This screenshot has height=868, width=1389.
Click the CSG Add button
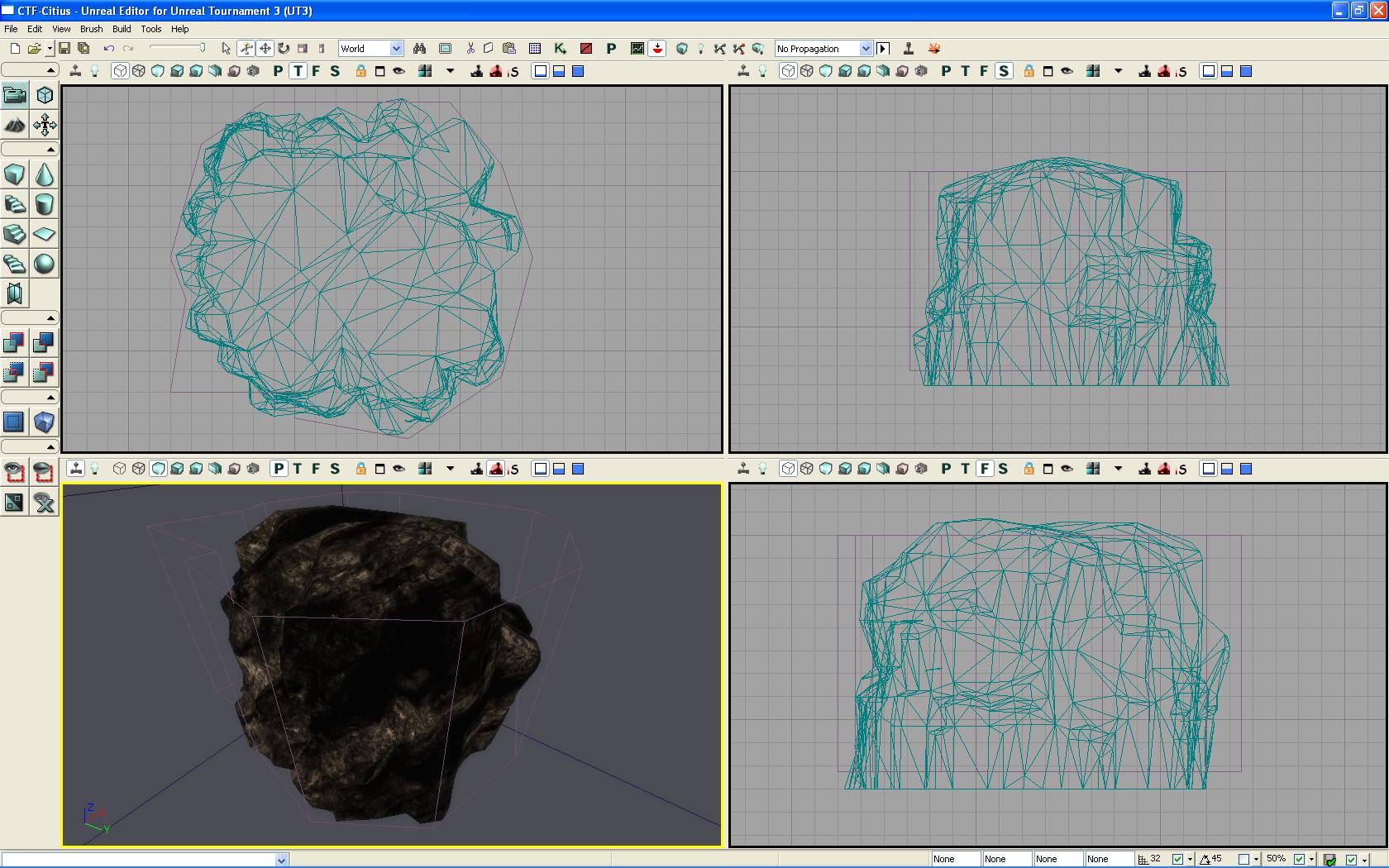15,342
